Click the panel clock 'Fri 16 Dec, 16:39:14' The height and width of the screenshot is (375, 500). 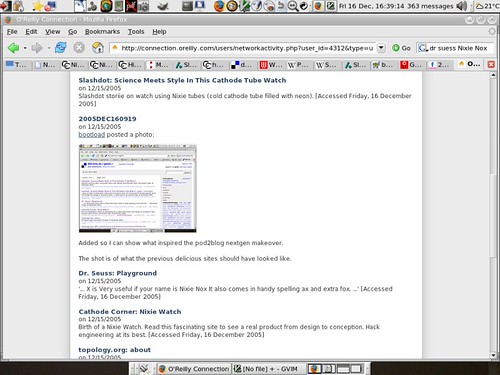click(x=372, y=6)
